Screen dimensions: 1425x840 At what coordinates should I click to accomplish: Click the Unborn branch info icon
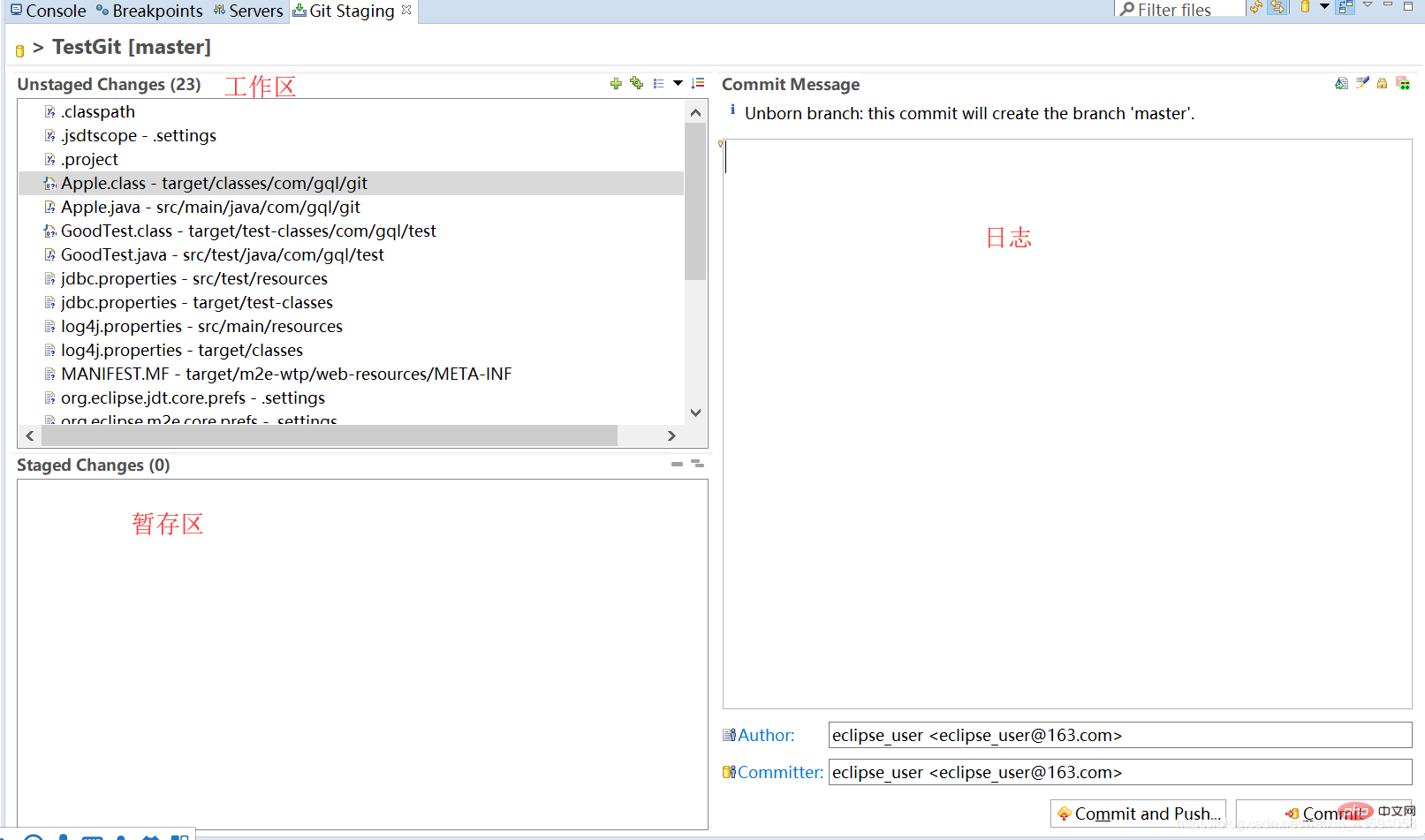pos(732,110)
